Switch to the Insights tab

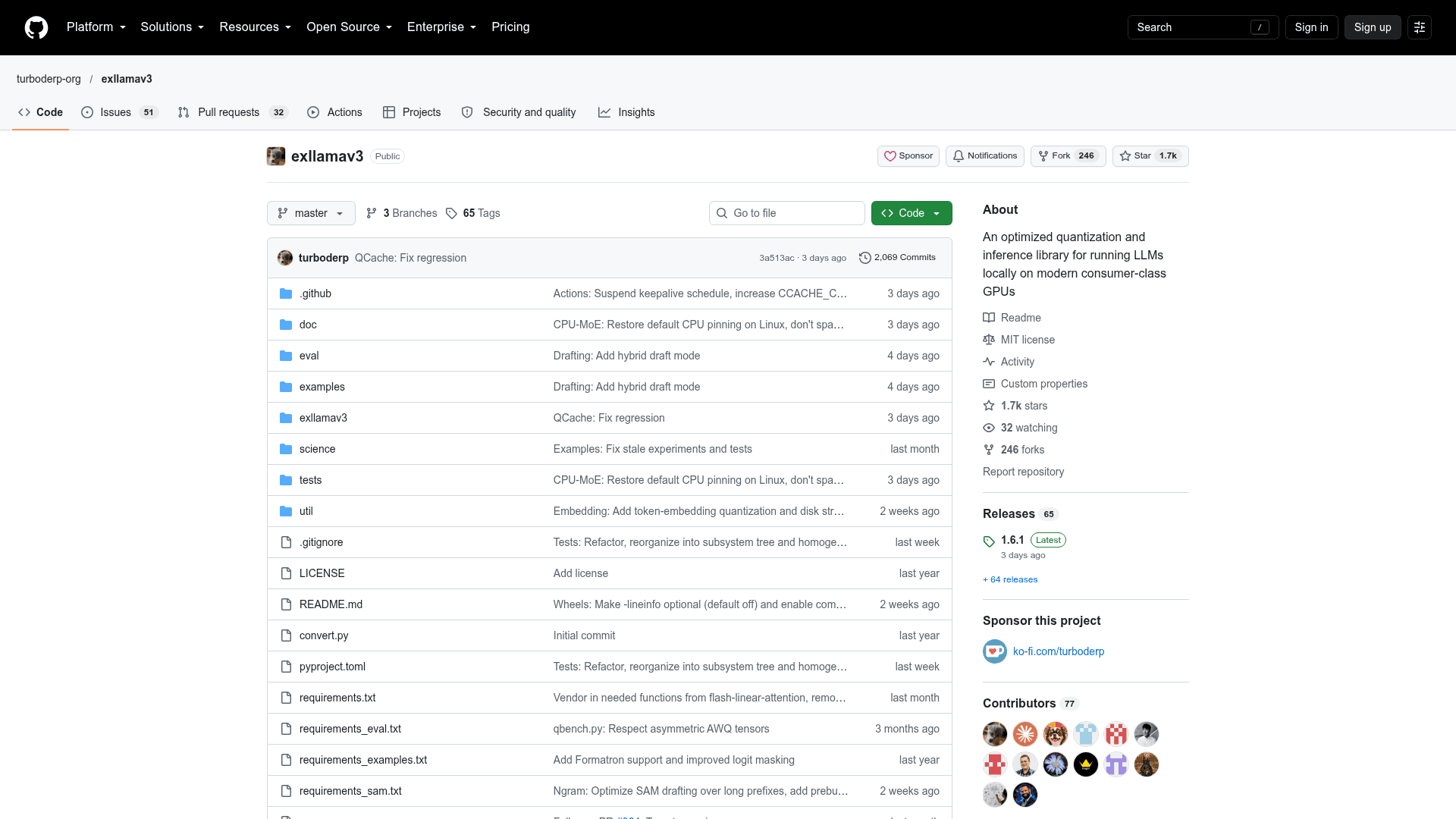pyautogui.click(x=626, y=112)
